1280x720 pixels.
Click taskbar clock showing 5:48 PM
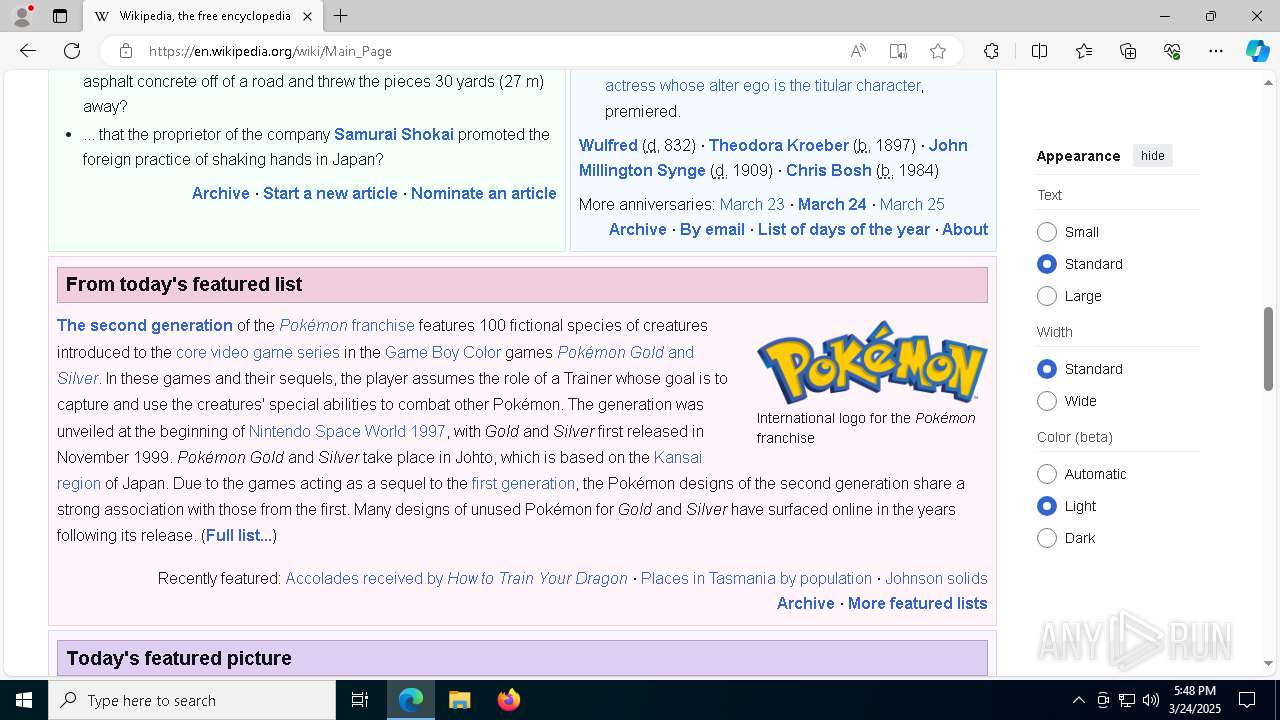click(x=1195, y=700)
